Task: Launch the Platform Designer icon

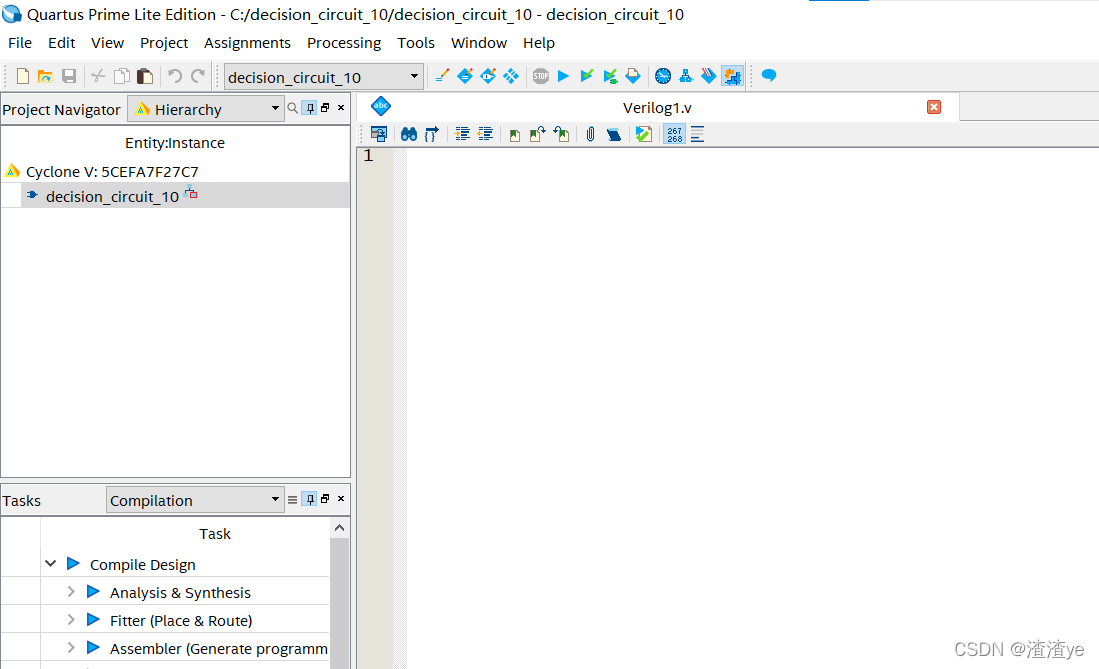Action: pyautogui.click(x=732, y=76)
